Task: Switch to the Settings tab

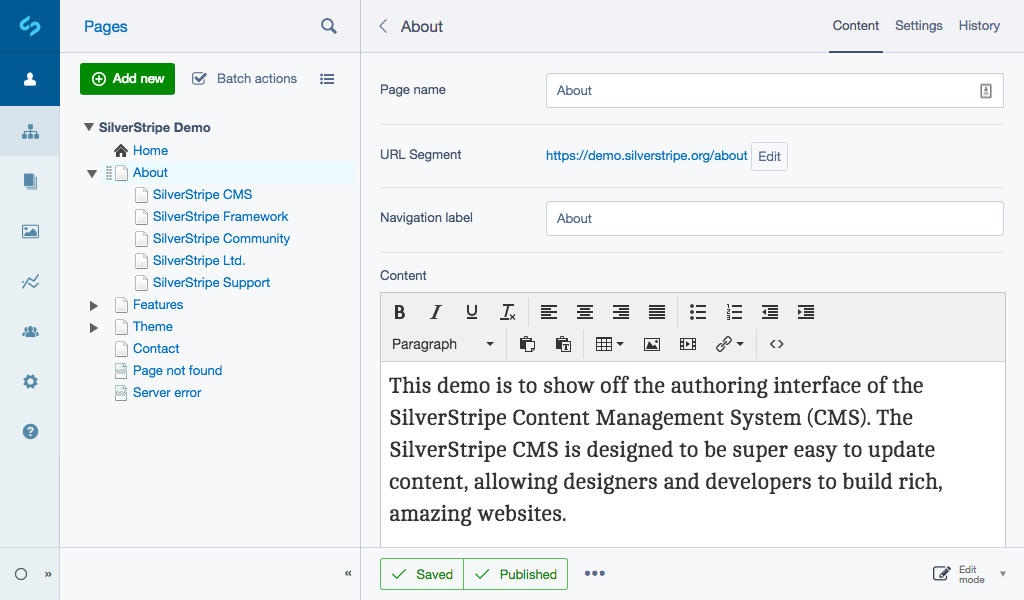Action: point(918,26)
